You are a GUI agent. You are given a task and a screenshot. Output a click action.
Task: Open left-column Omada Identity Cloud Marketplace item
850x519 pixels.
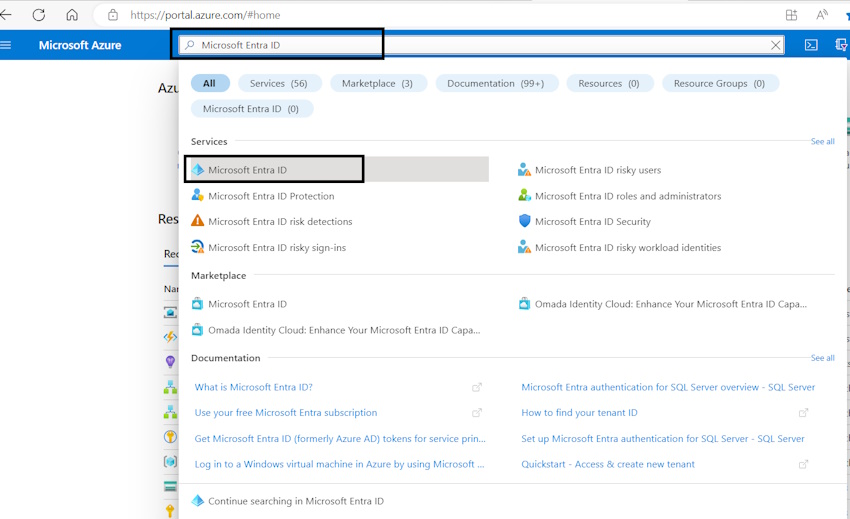(x=344, y=330)
